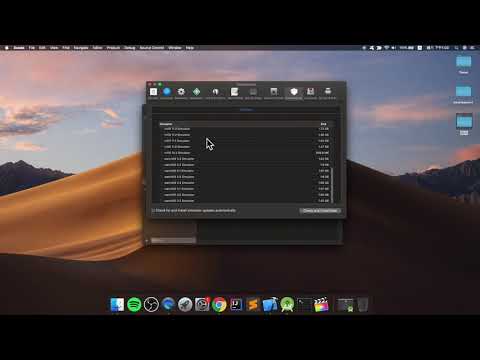
Task: Open IntelliJ IDEA from the Dock
Action: [x=236, y=304]
